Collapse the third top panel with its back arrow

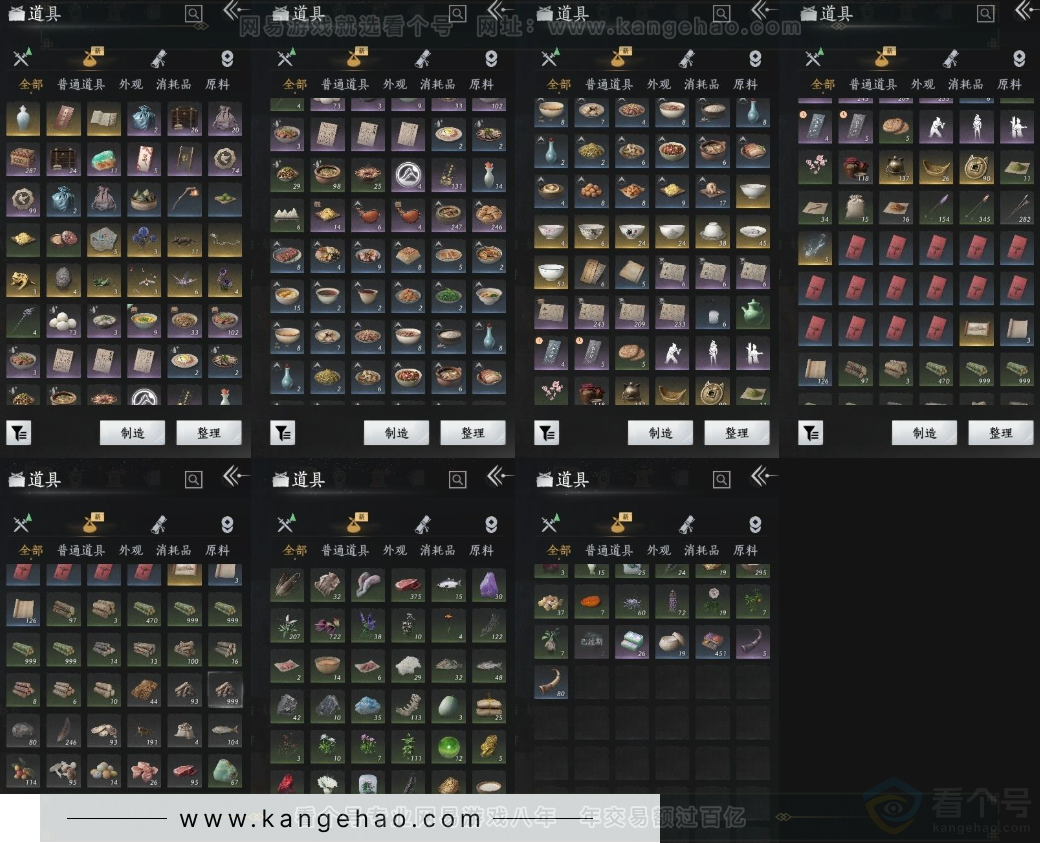coord(763,11)
